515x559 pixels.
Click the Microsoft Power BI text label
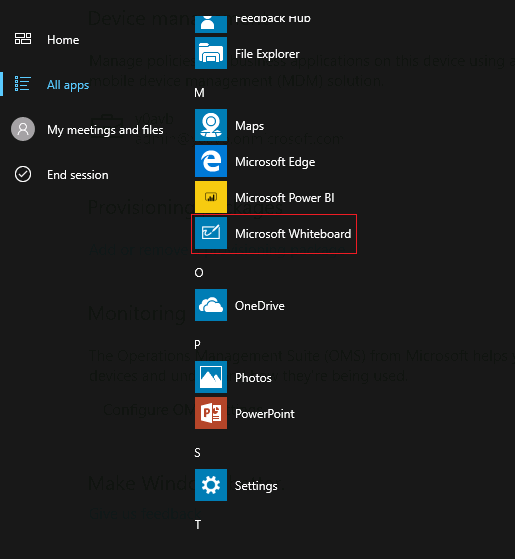[285, 198]
